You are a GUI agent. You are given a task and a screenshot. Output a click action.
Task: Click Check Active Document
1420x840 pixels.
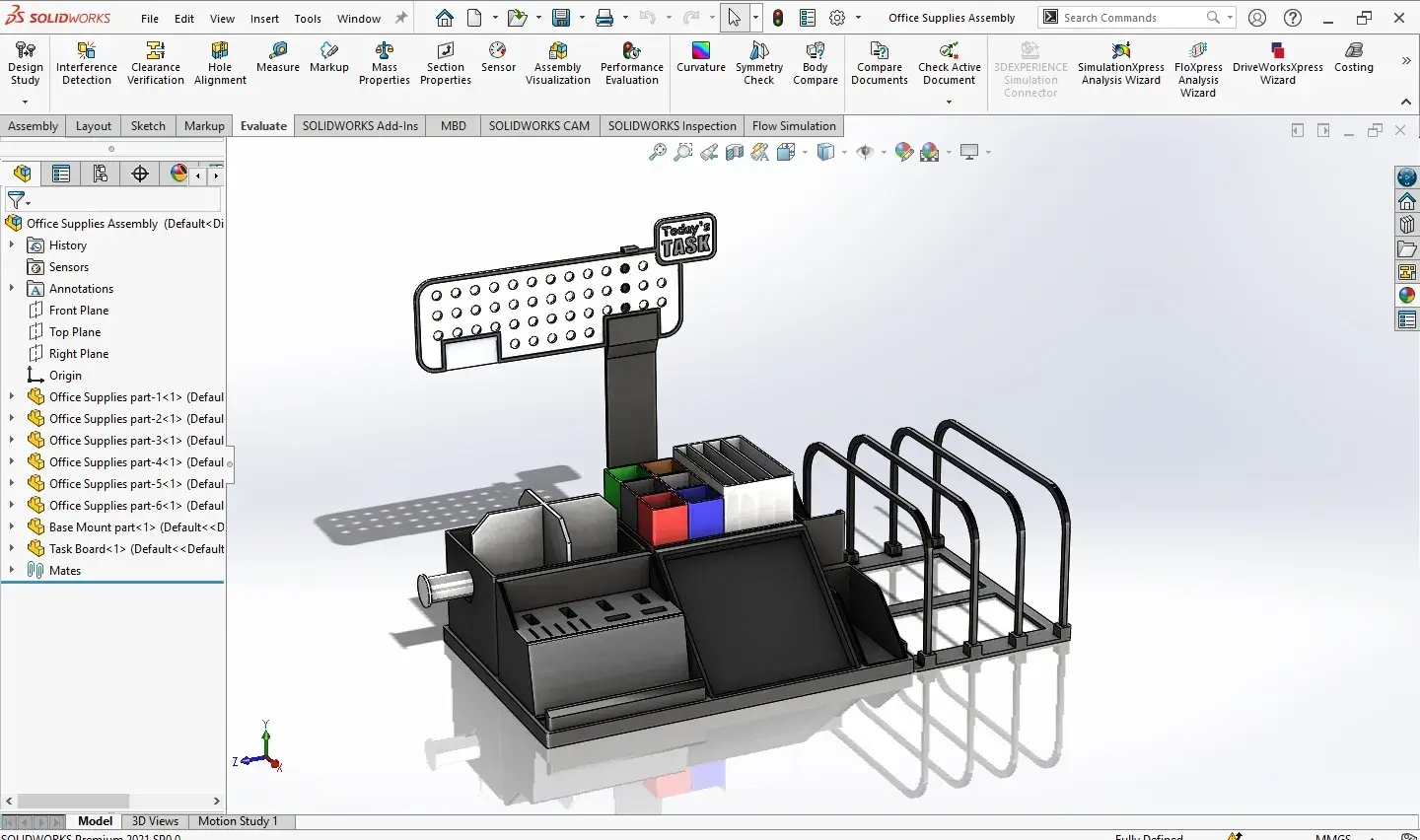950,64
